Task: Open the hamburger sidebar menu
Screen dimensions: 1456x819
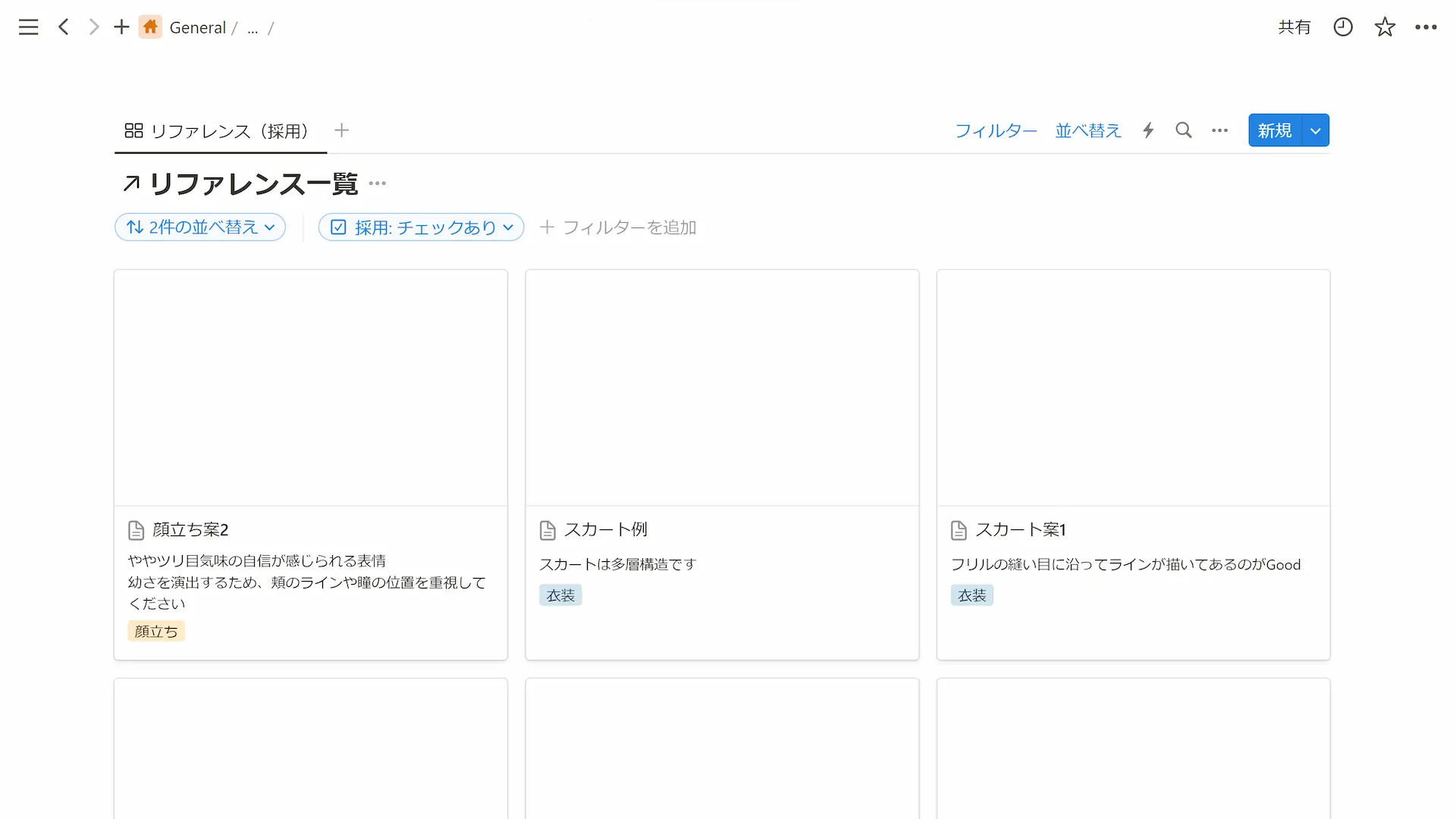Action: point(28,27)
